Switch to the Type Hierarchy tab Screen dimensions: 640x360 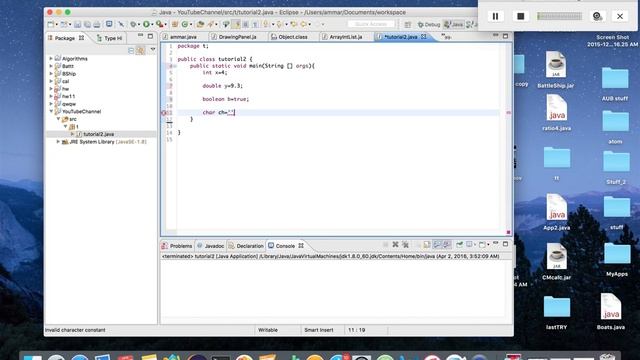(109, 38)
